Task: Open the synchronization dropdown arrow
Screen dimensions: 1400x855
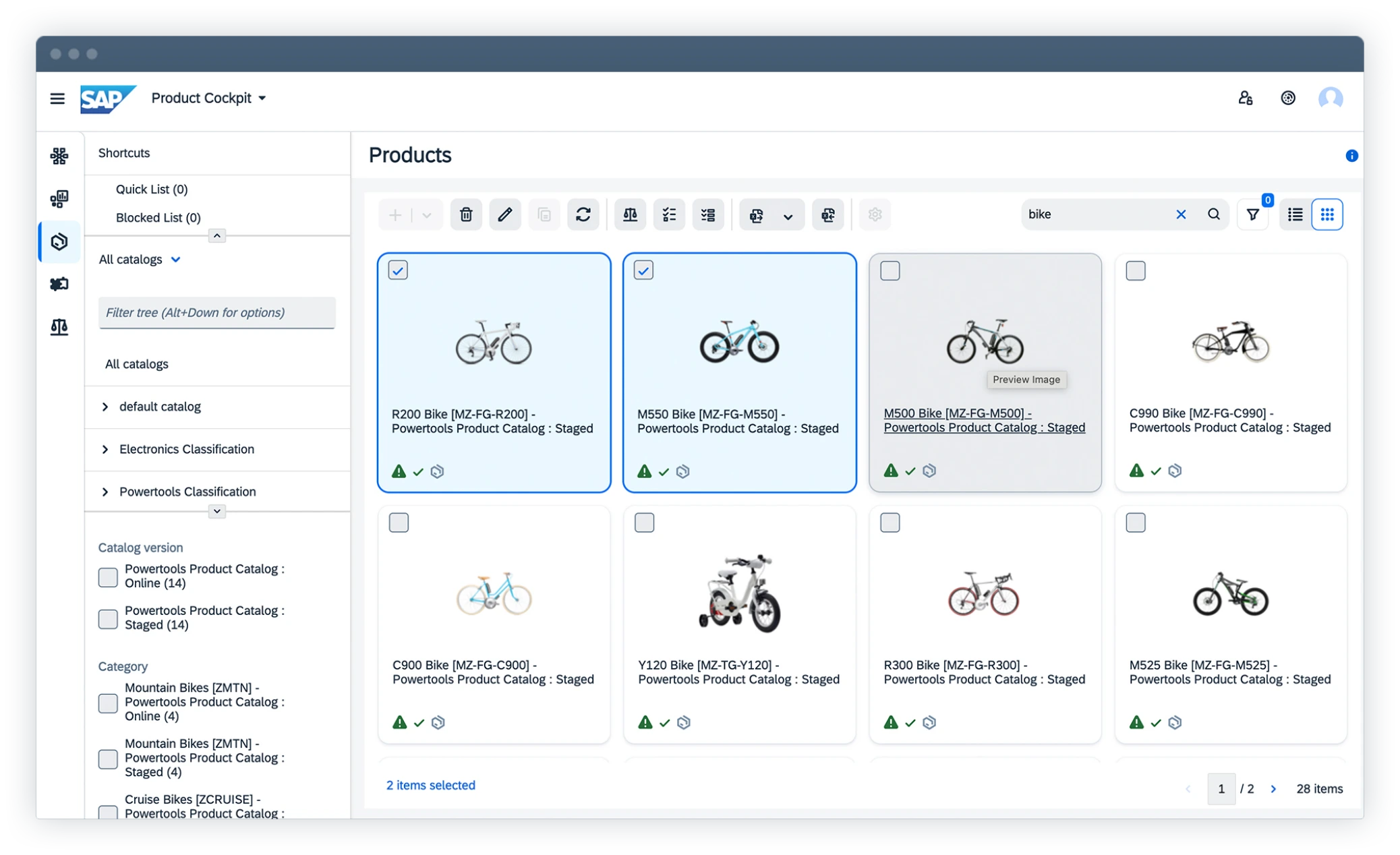Action: 788,215
